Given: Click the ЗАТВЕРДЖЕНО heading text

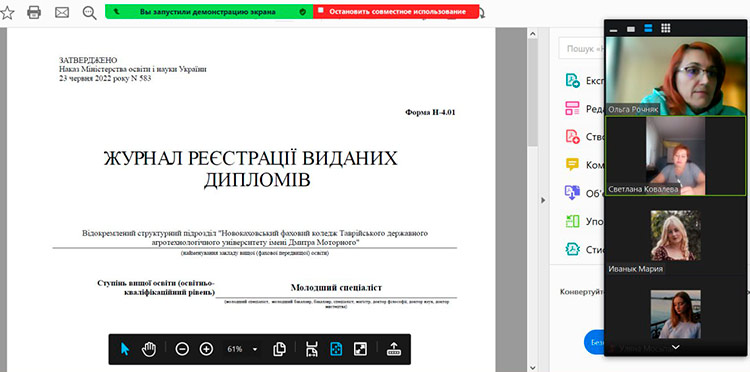Looking at the screenshot, I should click(x=88, y=60).
